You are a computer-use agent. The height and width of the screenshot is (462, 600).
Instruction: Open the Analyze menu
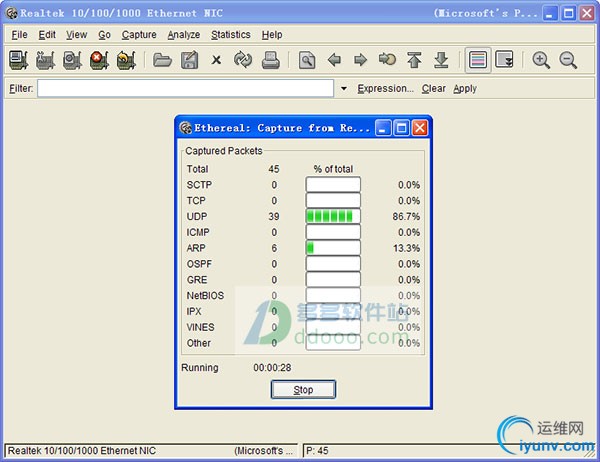click(x=184, y=35)
